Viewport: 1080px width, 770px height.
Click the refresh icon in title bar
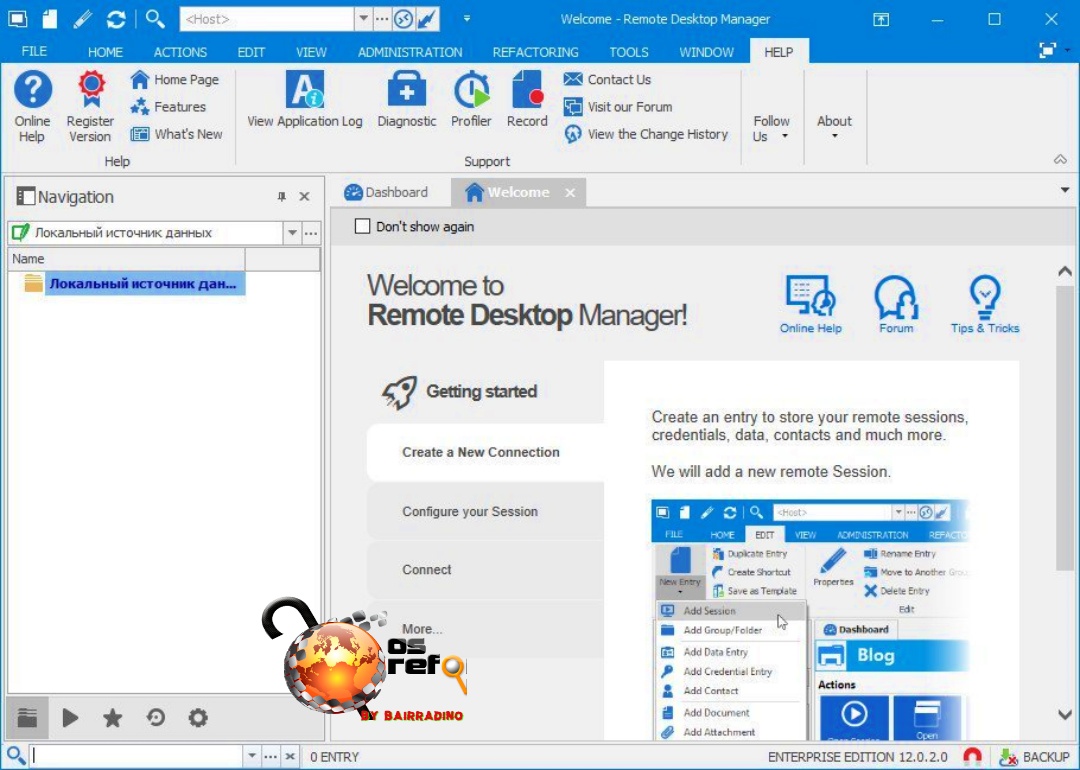116,19
